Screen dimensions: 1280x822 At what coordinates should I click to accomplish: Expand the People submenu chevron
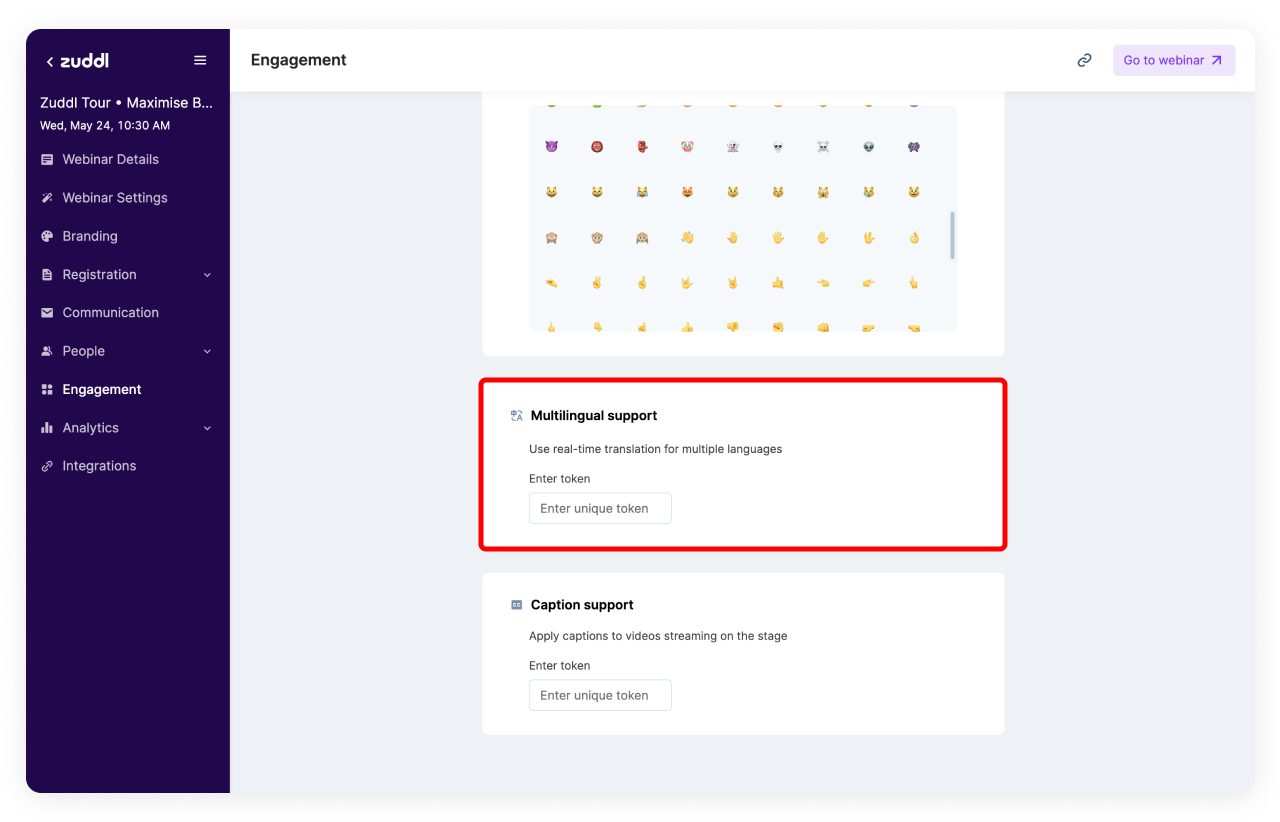pos(207,351)
